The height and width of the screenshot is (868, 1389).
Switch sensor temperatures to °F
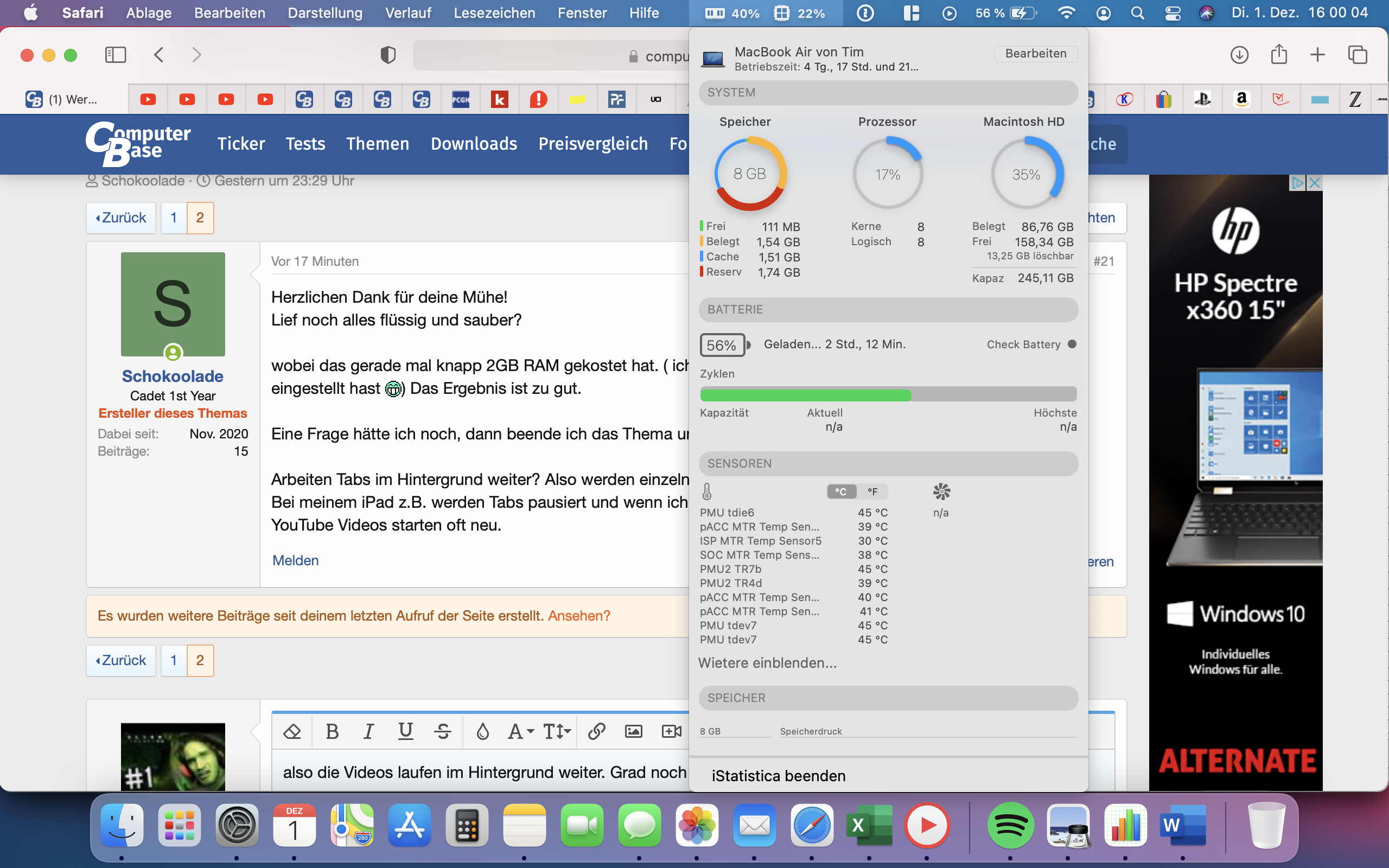872,492
